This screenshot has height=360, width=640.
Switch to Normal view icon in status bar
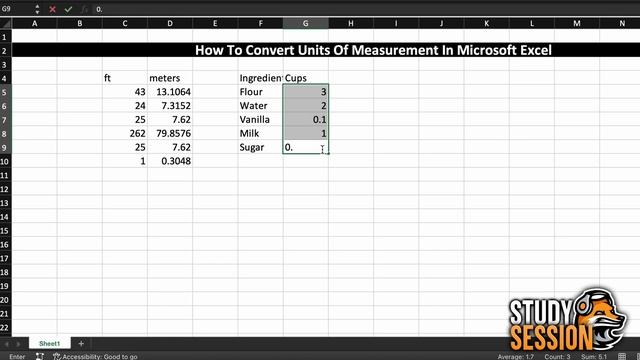click(622, 356)
